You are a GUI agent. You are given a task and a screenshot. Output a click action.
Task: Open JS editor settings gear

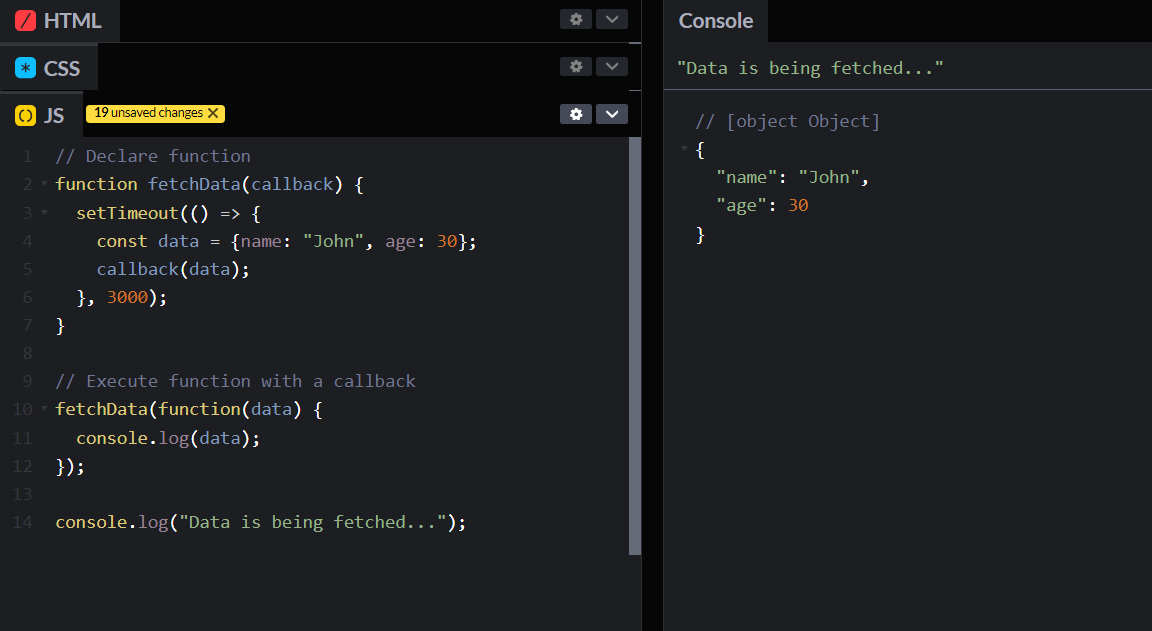tap(575, 114)
